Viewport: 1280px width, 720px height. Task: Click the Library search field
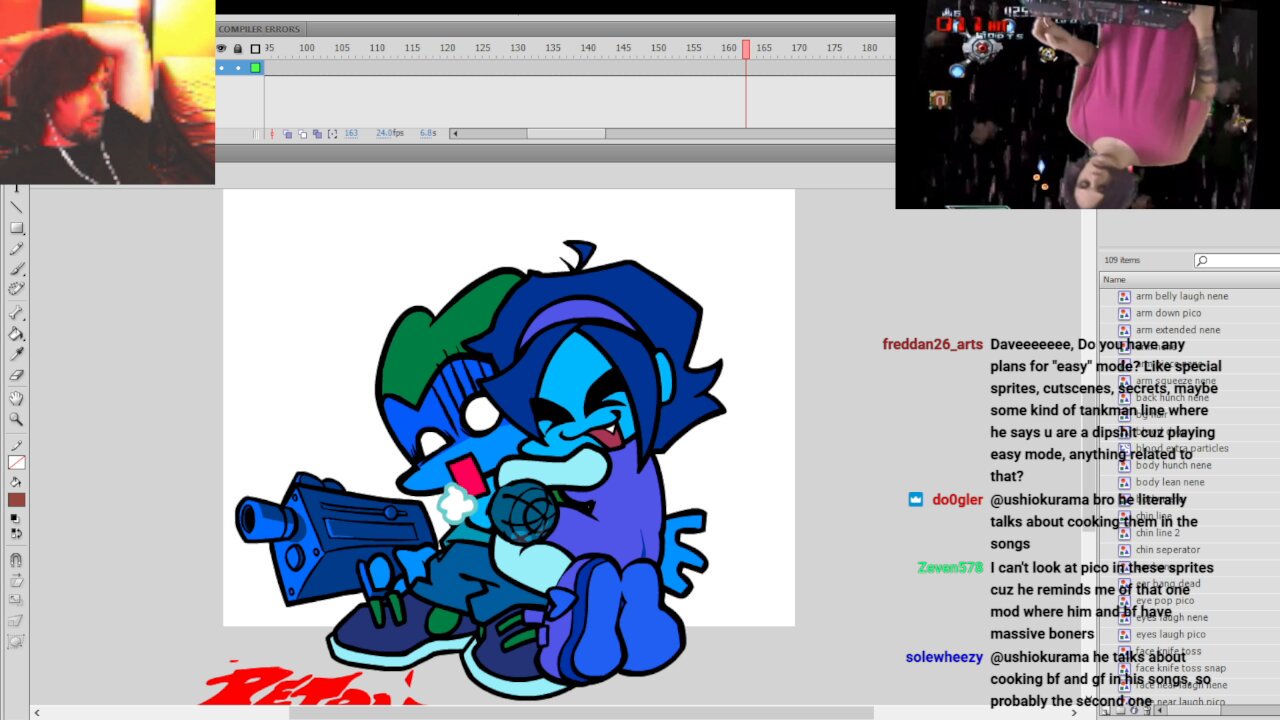tap(1238, 260)
